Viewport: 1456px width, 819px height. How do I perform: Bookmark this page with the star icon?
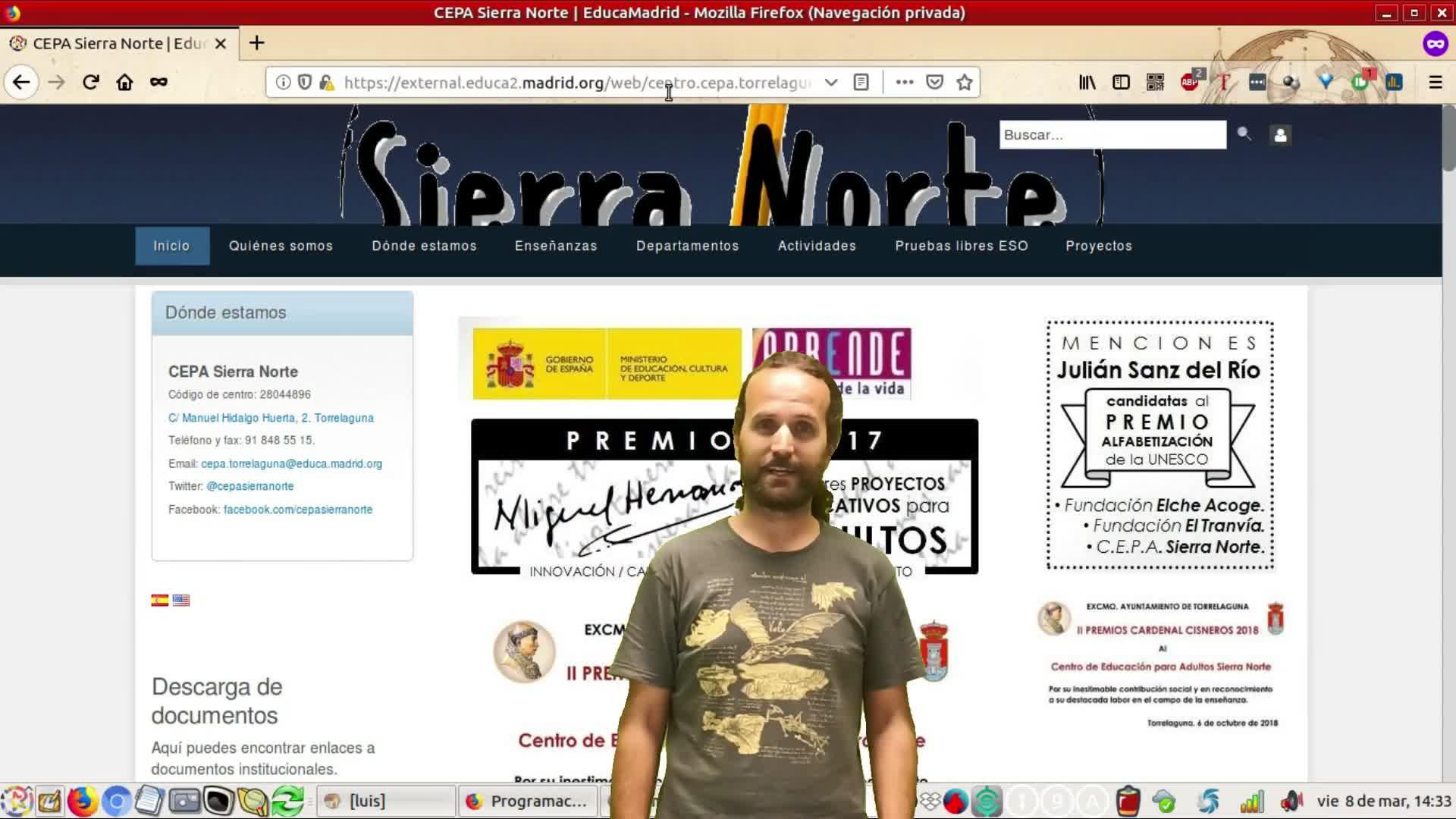point(964,82)
